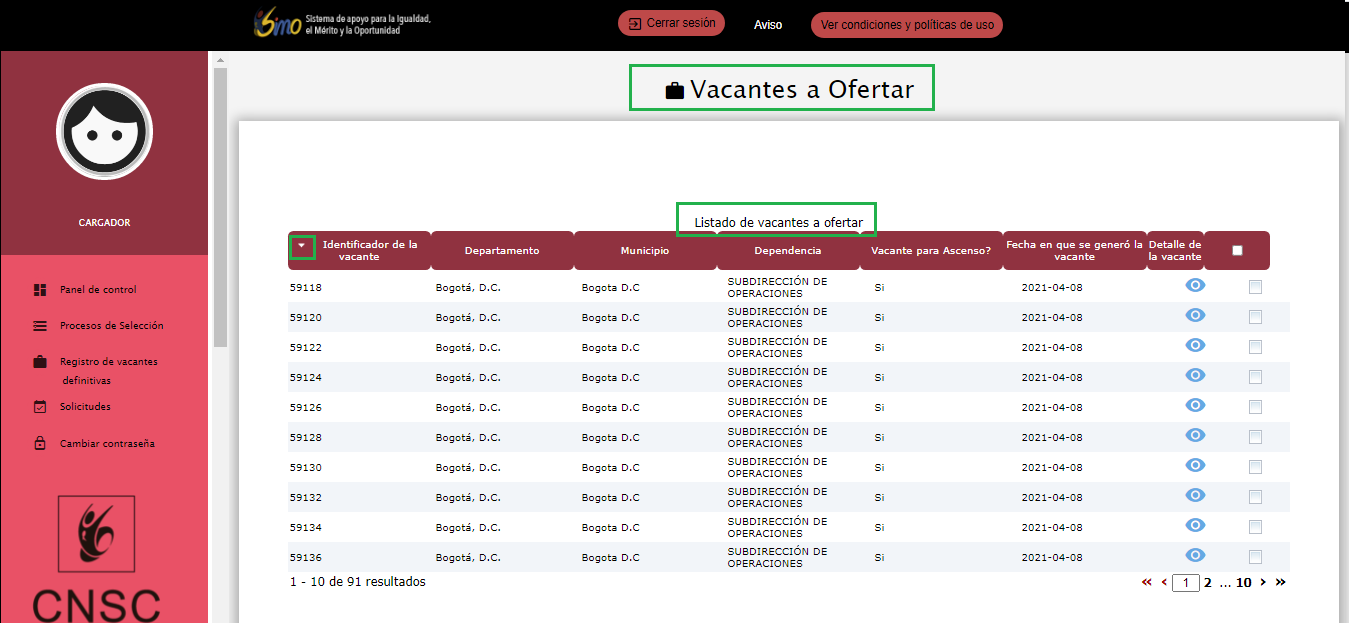Screen dimensions: 1349x623
Task: Toggle the select-all checkbox in table header
Action: pos(1237,251)
